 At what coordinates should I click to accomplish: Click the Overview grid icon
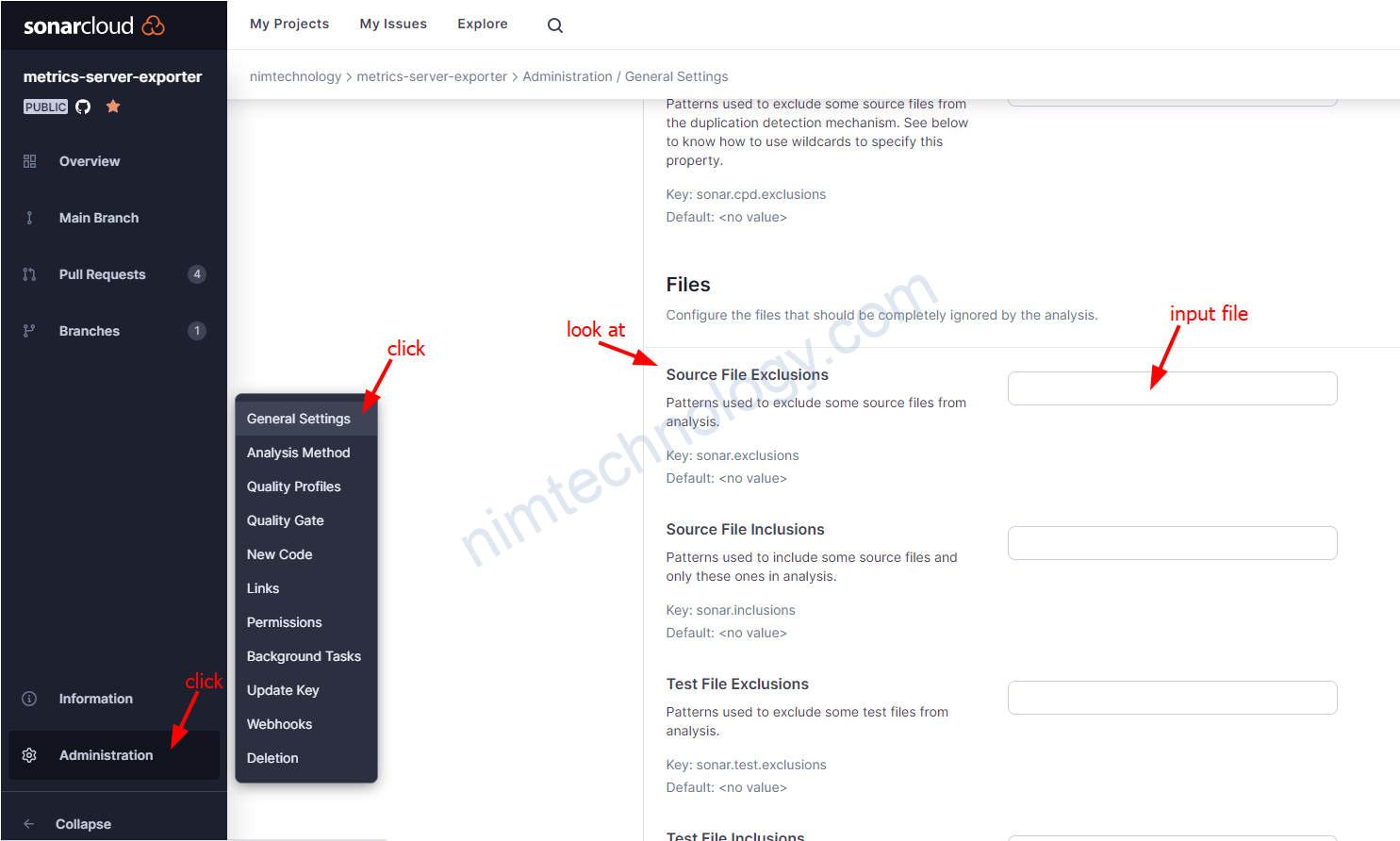(x=29, y=161)
